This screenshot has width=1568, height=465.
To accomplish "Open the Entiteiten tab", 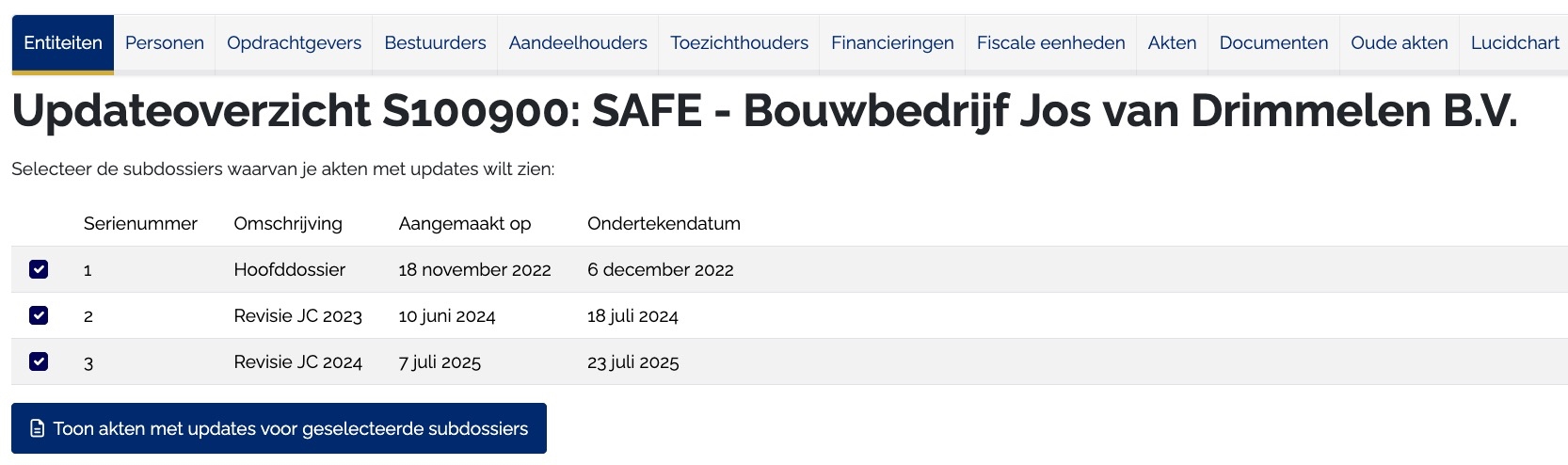I will coord(63,43).
